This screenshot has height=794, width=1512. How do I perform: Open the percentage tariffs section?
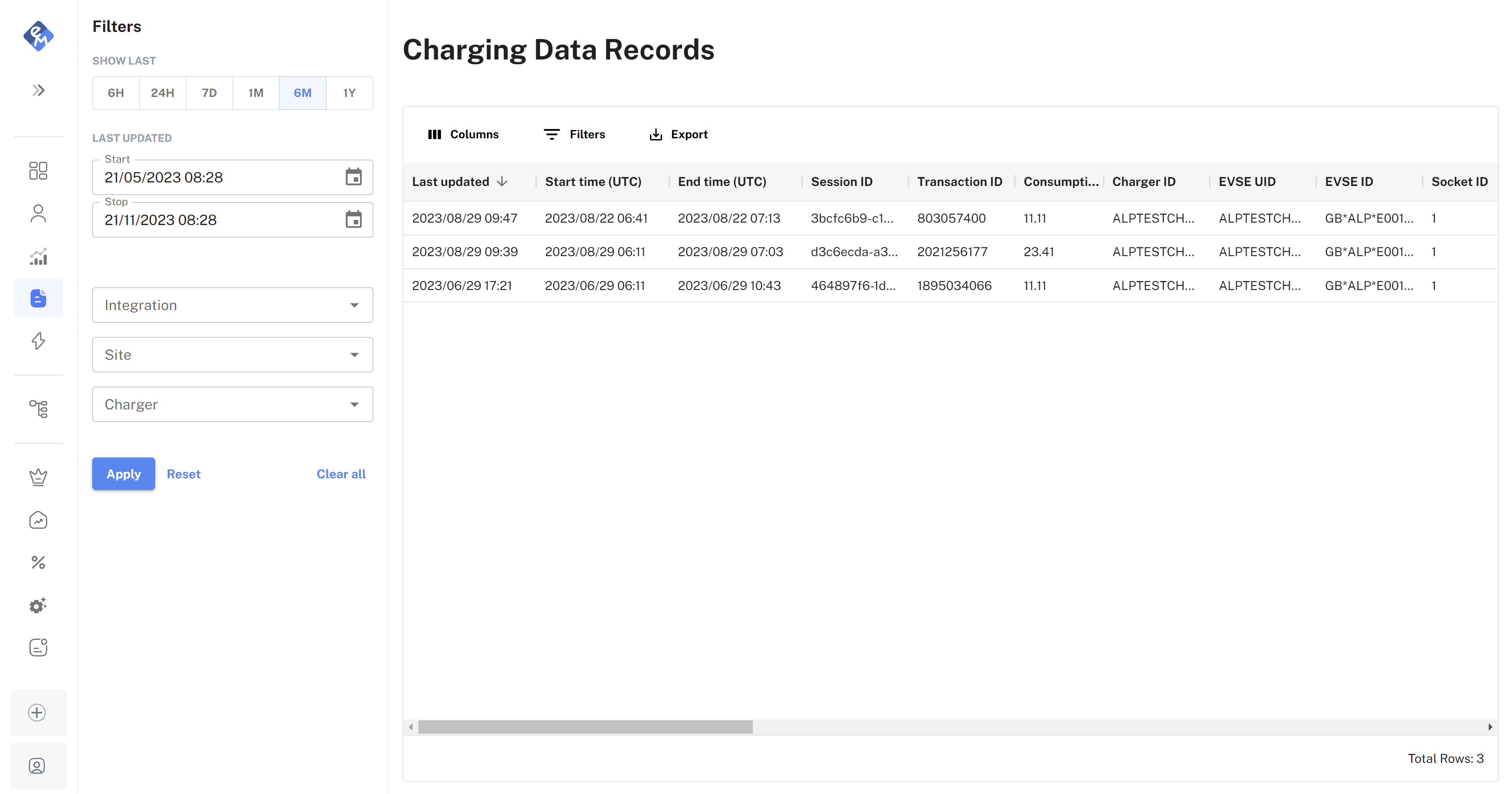[x=38, y=563]
